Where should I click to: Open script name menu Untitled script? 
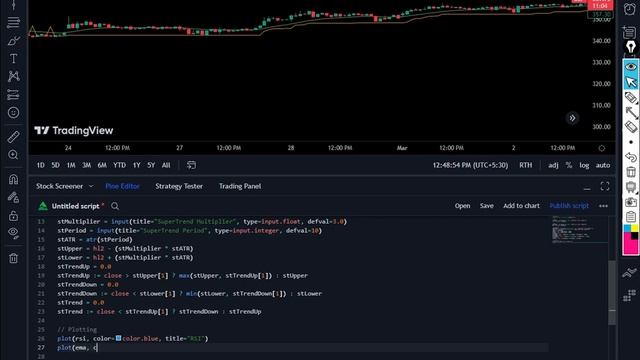tap(76, 206)
